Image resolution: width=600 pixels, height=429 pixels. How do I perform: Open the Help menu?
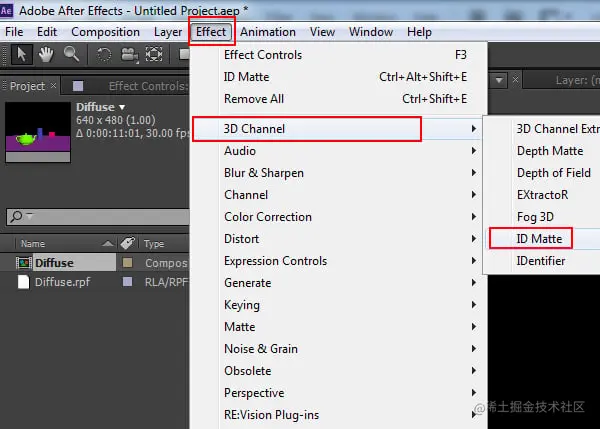pyautogui.click(x=419, y=32)
